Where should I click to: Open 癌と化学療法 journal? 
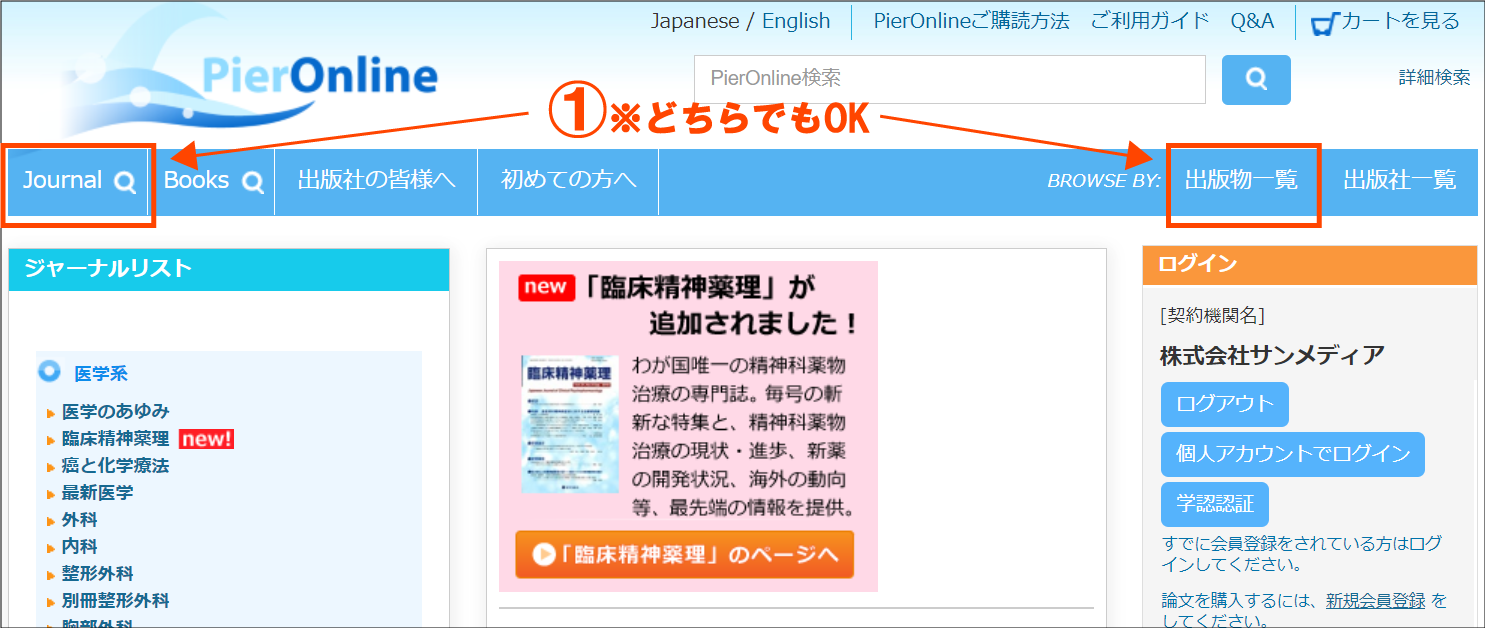tap(115, 465)
